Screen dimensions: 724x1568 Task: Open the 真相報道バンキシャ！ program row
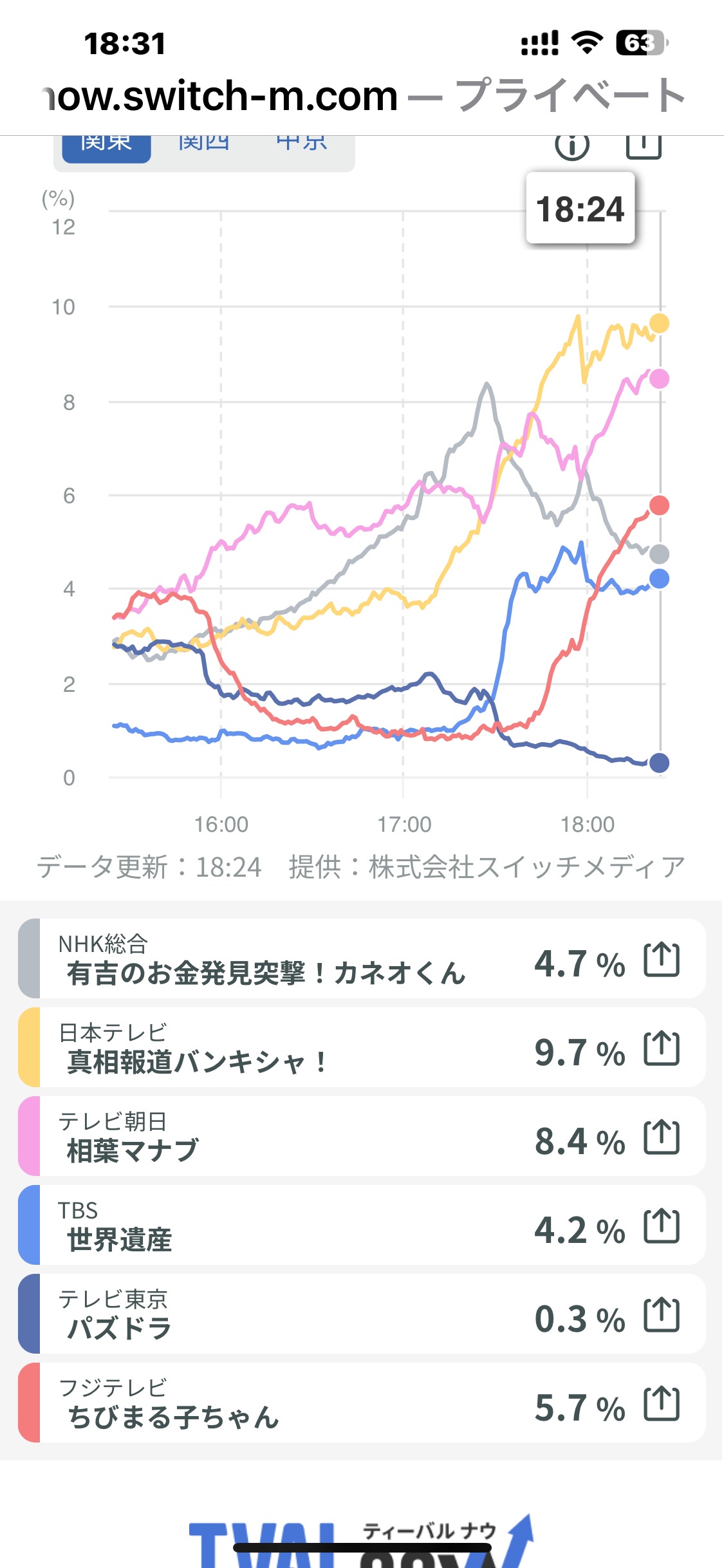(x=257, y=1048)
